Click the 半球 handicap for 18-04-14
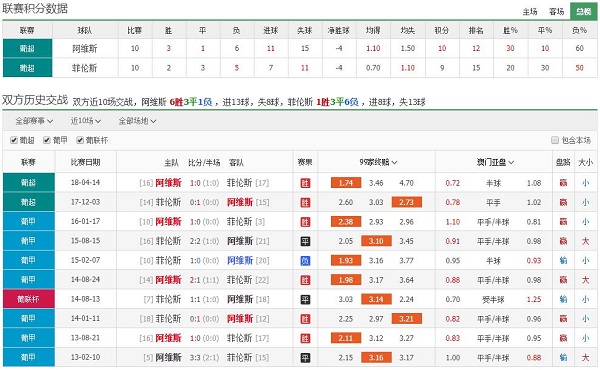The width and height of the screenshot is (600, 370). [x=493, y=183]
